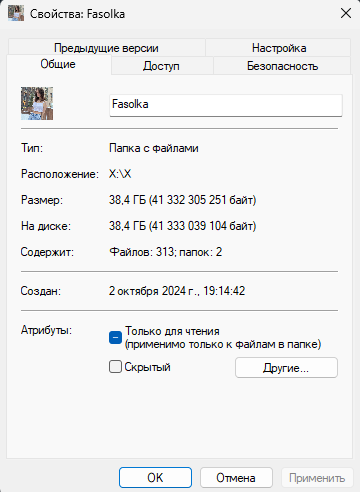This screenshot has width=360, height=492.
Task: Enable the Скрытый attribute checkbox
Action: point(115,367)
